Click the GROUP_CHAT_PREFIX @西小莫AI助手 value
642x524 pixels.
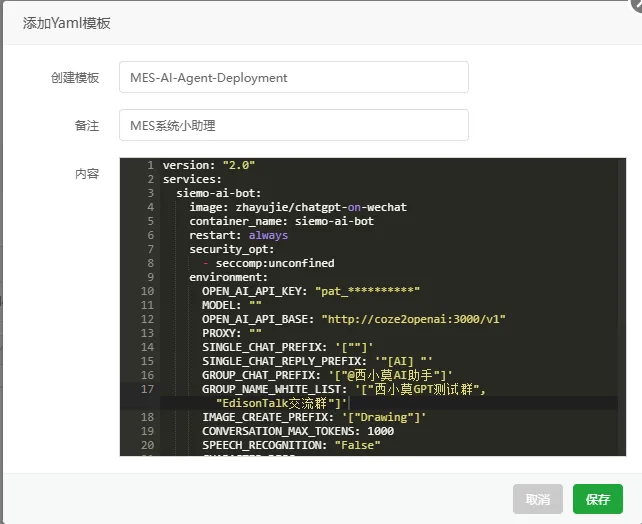point(391,375)
